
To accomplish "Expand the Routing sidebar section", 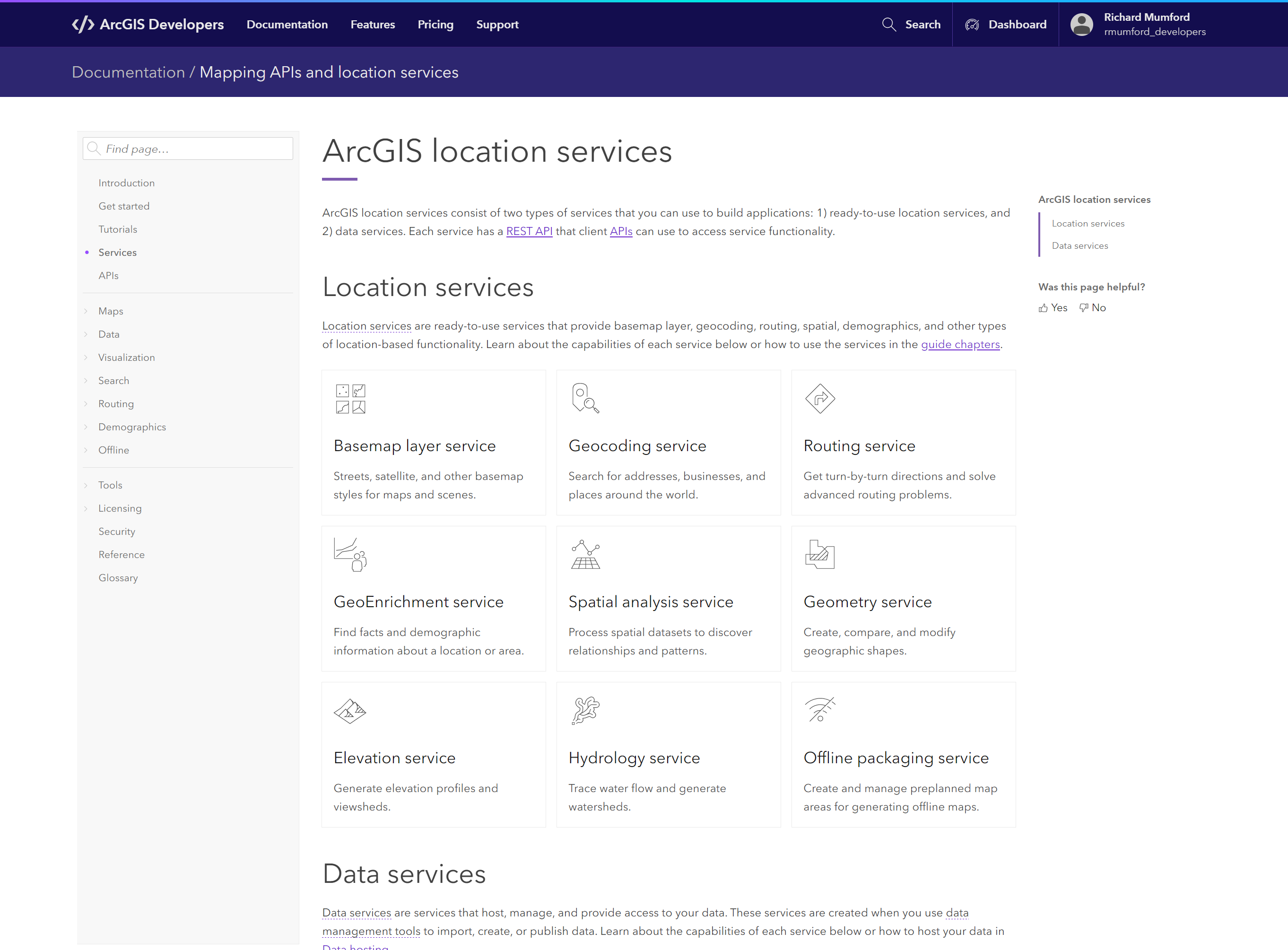I will [x=86, y=404].
